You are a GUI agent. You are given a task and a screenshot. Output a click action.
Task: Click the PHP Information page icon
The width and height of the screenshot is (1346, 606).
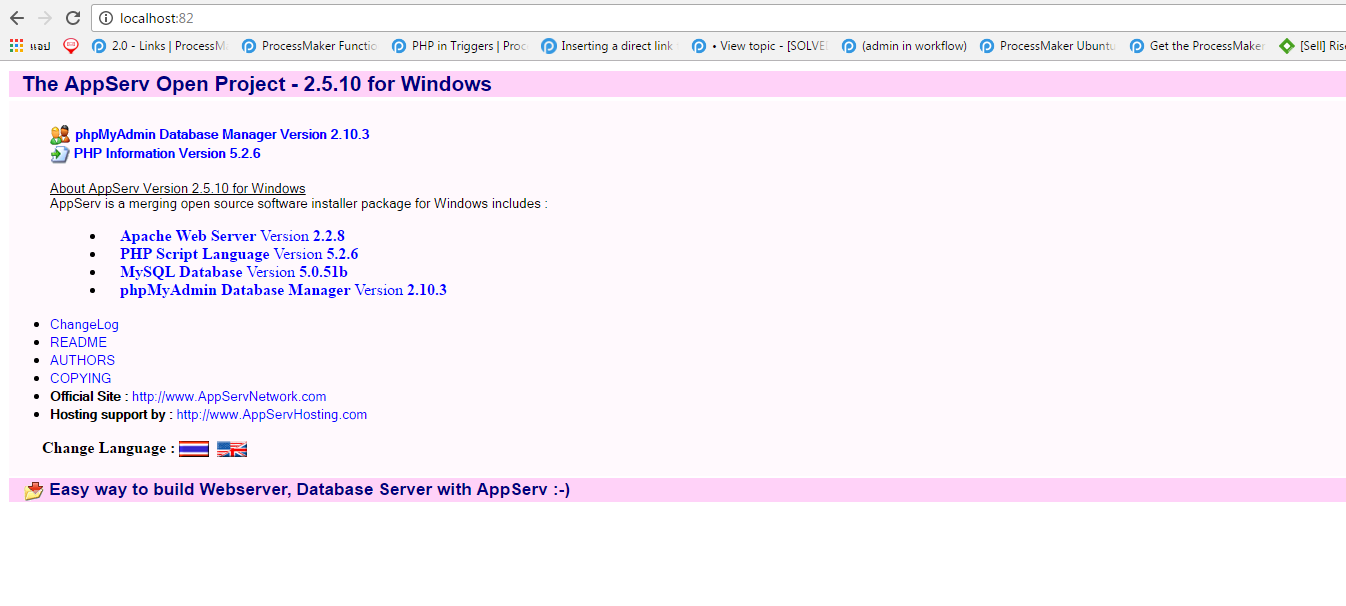click(x=60, y=154)
